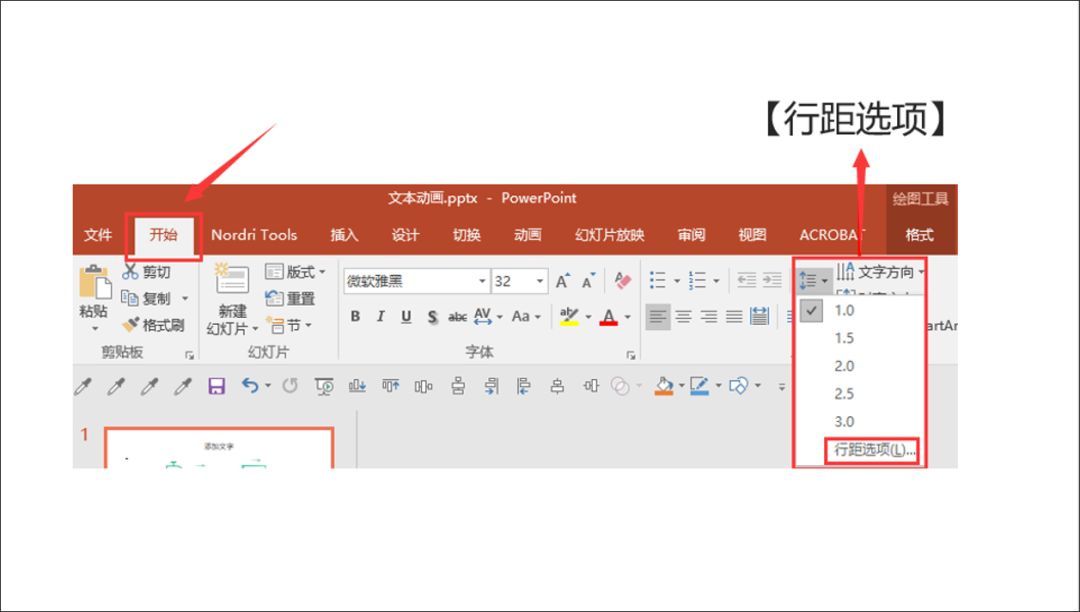Click the 重置 reset slide button
The width and height of the screenshot is (1080, 612).
pyautogui.click(x=291, y=299)
